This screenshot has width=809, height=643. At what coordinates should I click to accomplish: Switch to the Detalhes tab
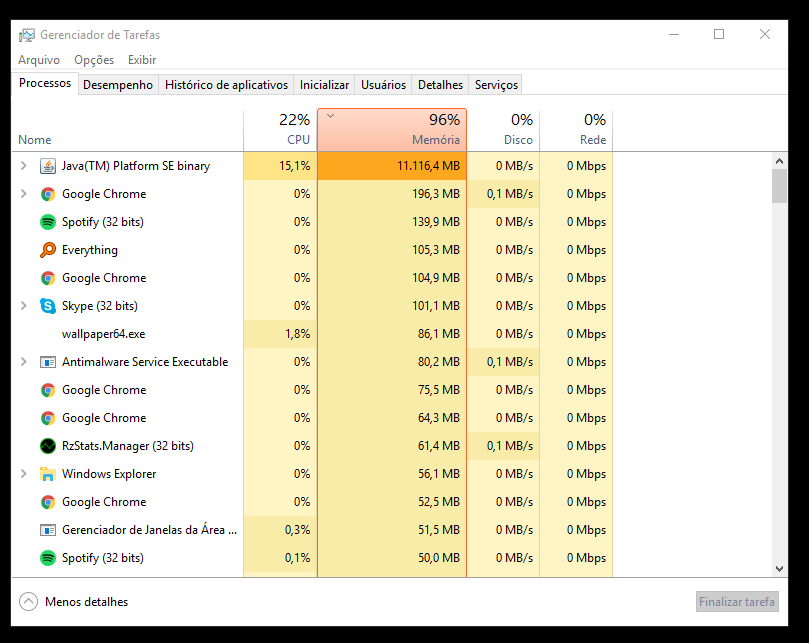click(x=440, y=85)
